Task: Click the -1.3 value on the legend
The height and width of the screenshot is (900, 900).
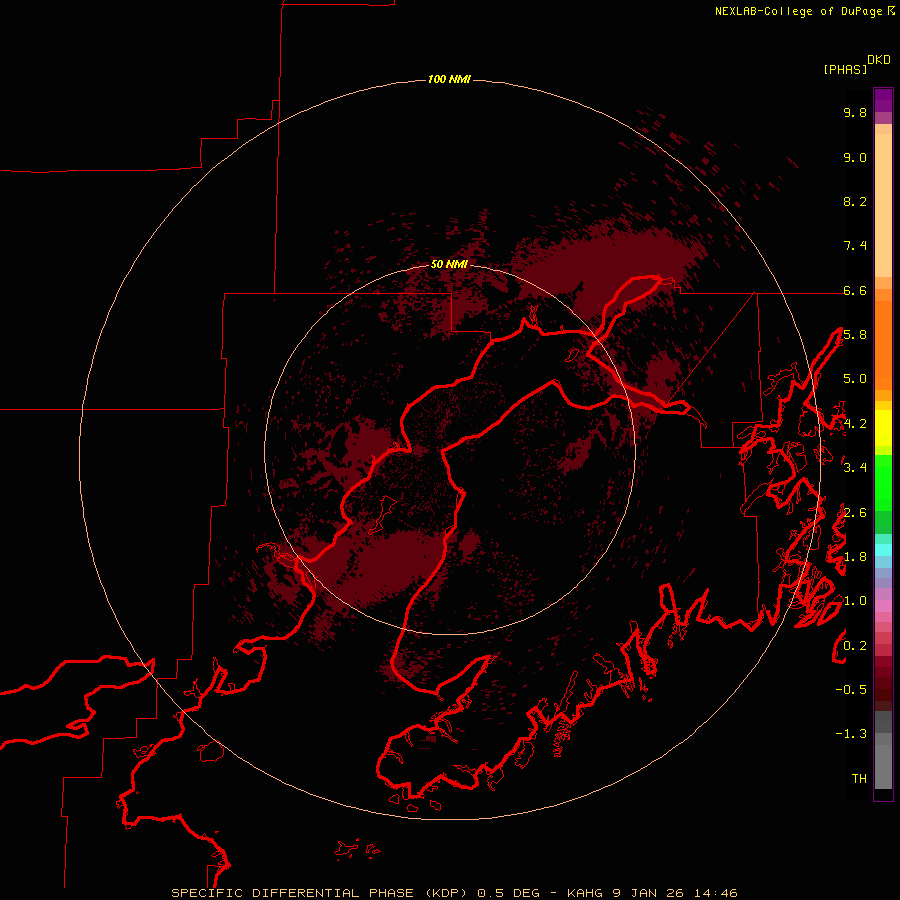Action: [x=851, y=734]
